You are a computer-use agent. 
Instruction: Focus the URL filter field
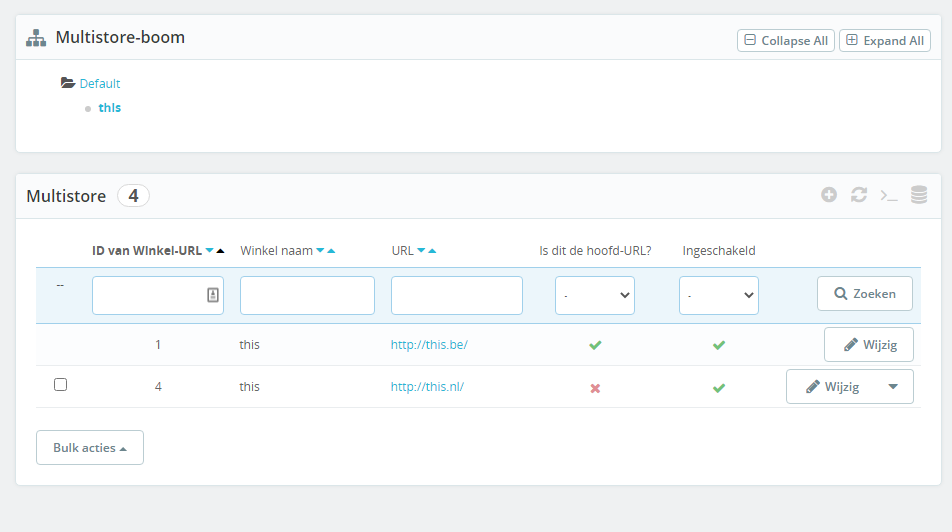pyautogui.click(x=457, y=295)
